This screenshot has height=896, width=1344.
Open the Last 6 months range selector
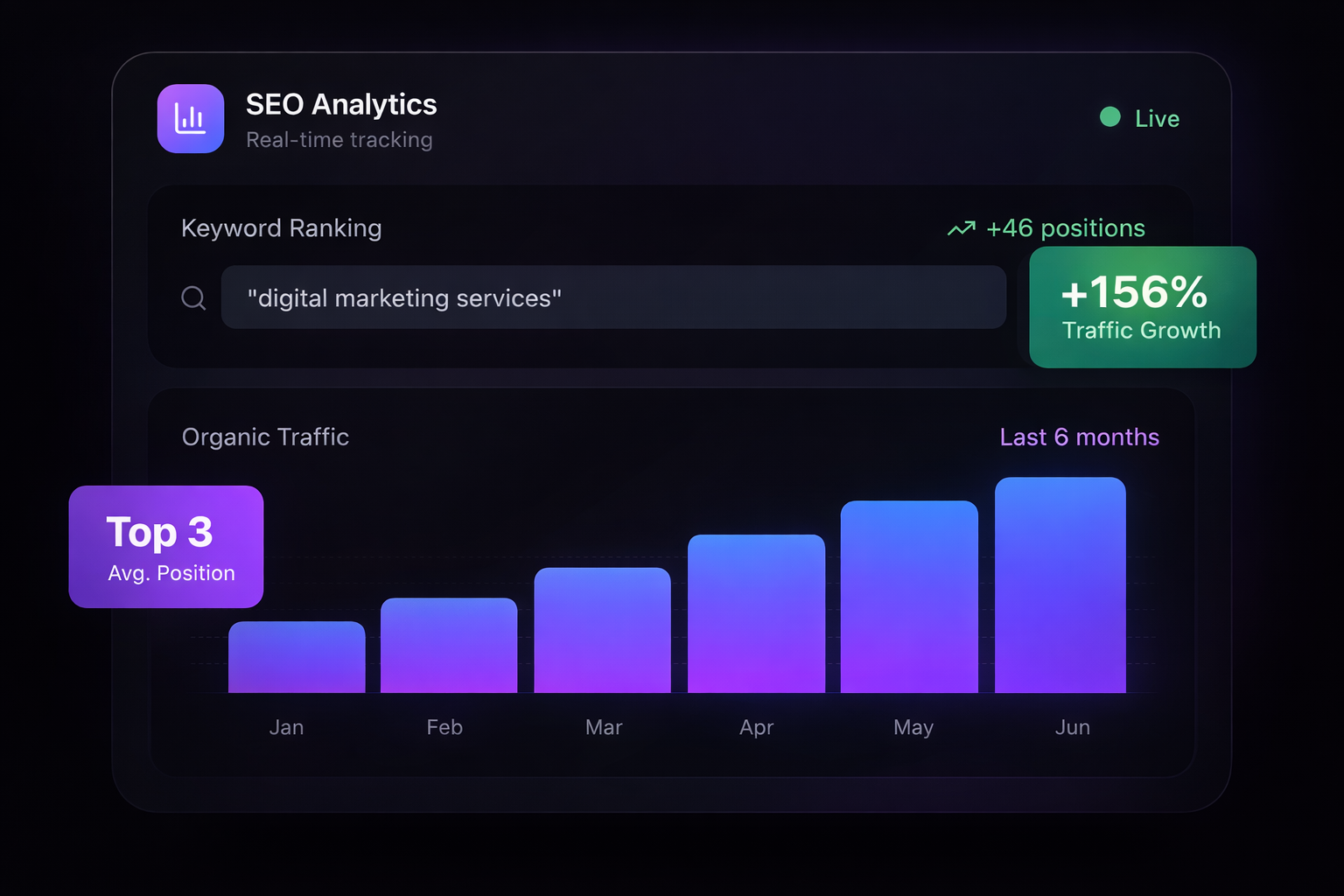[1079, 437]
